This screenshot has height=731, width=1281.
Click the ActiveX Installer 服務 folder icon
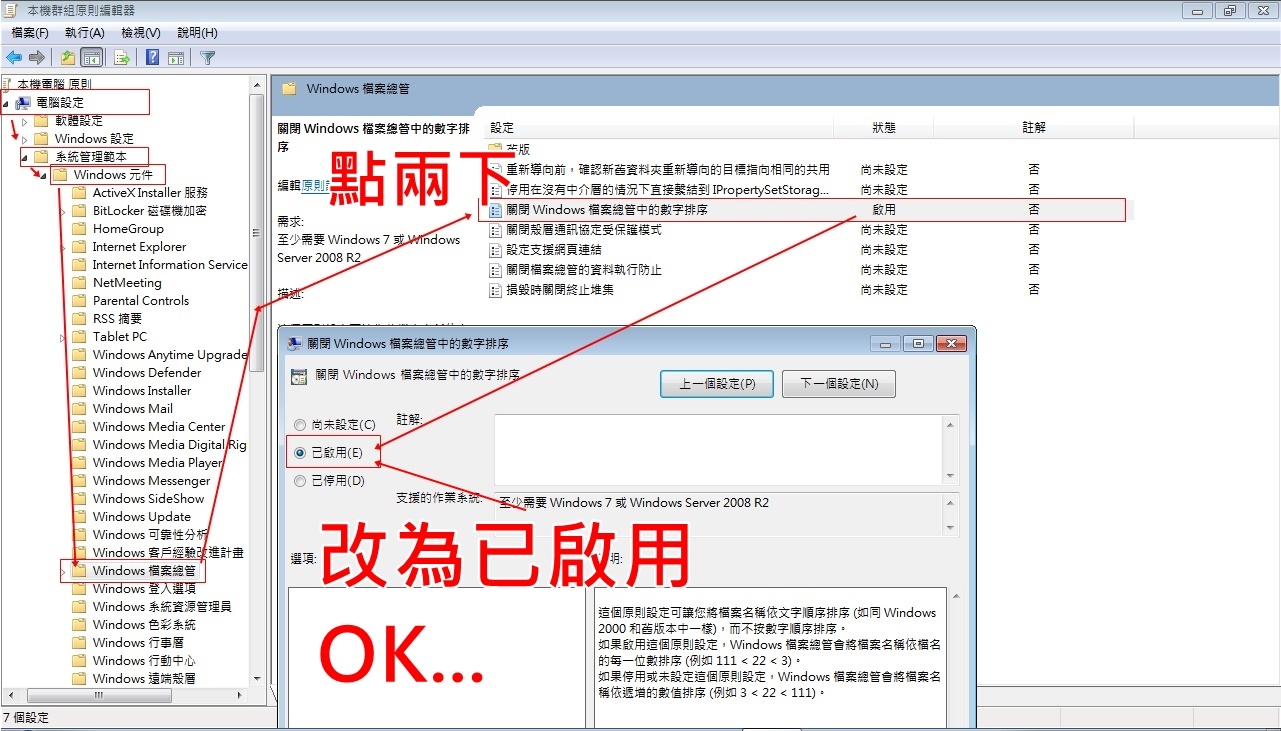coord(79,192)
